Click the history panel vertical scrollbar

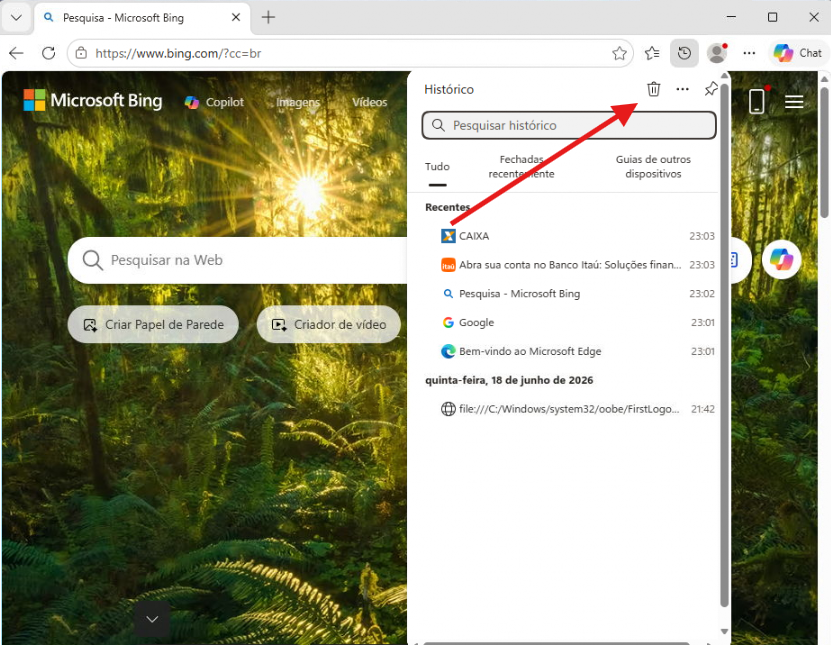point(724,344)
